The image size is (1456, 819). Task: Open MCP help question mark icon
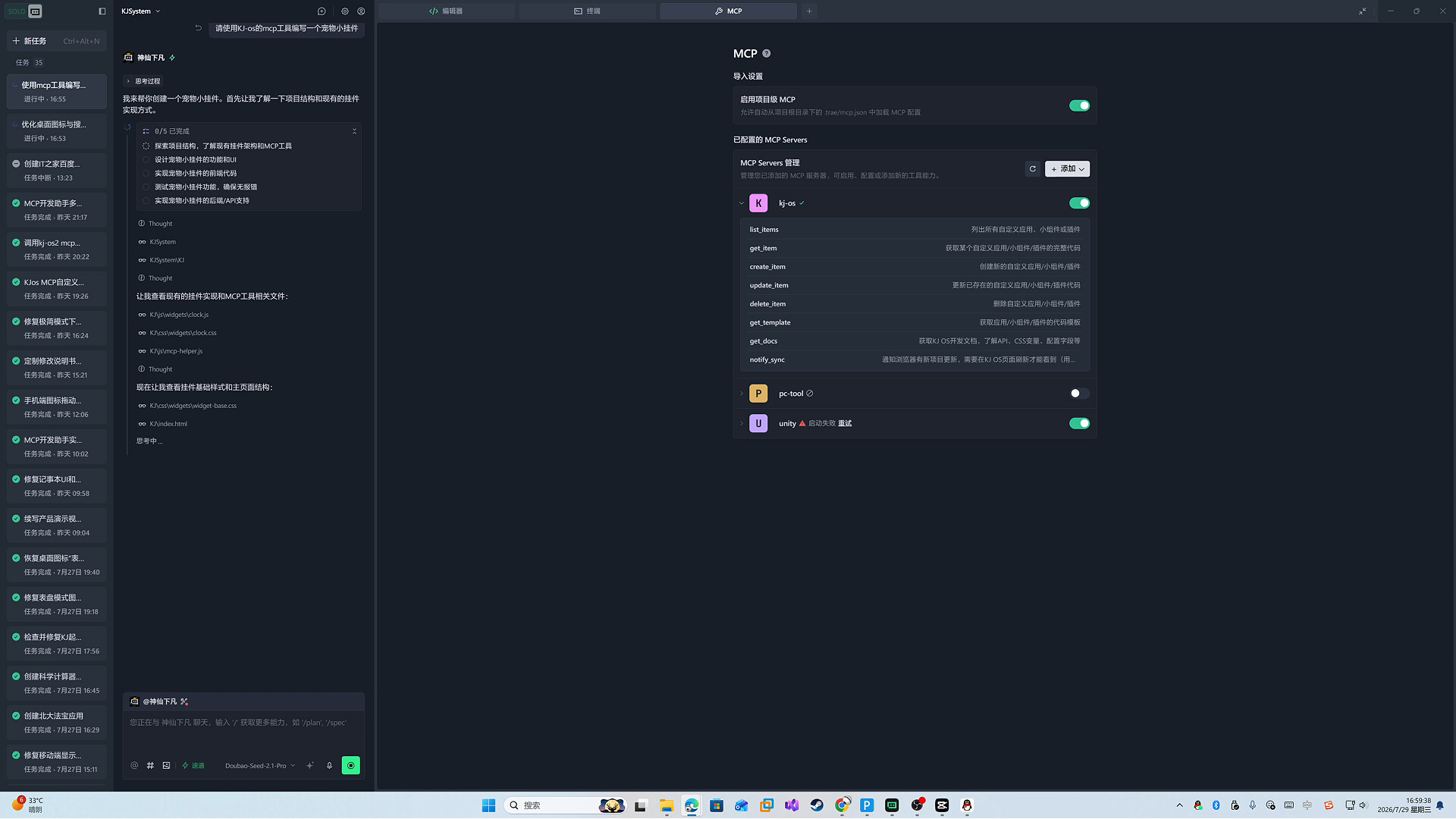click(x=767, y=54)
